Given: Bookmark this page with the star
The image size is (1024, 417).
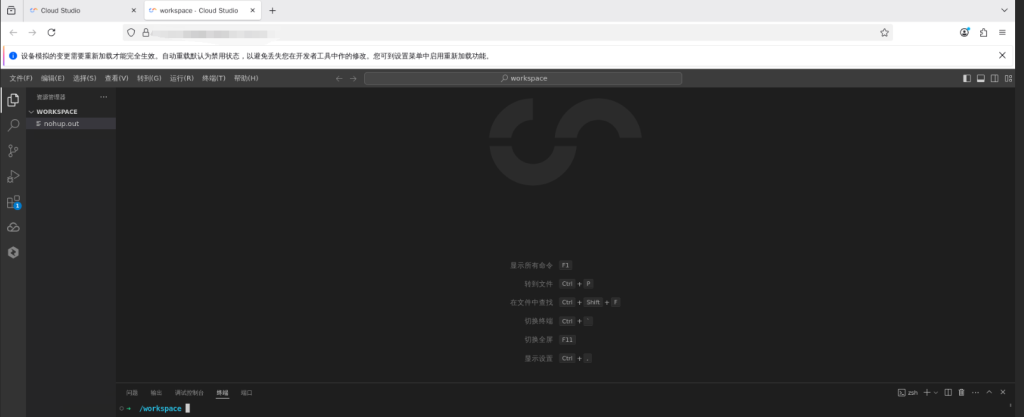Looking at the screenshot, I should coord(884,33).
